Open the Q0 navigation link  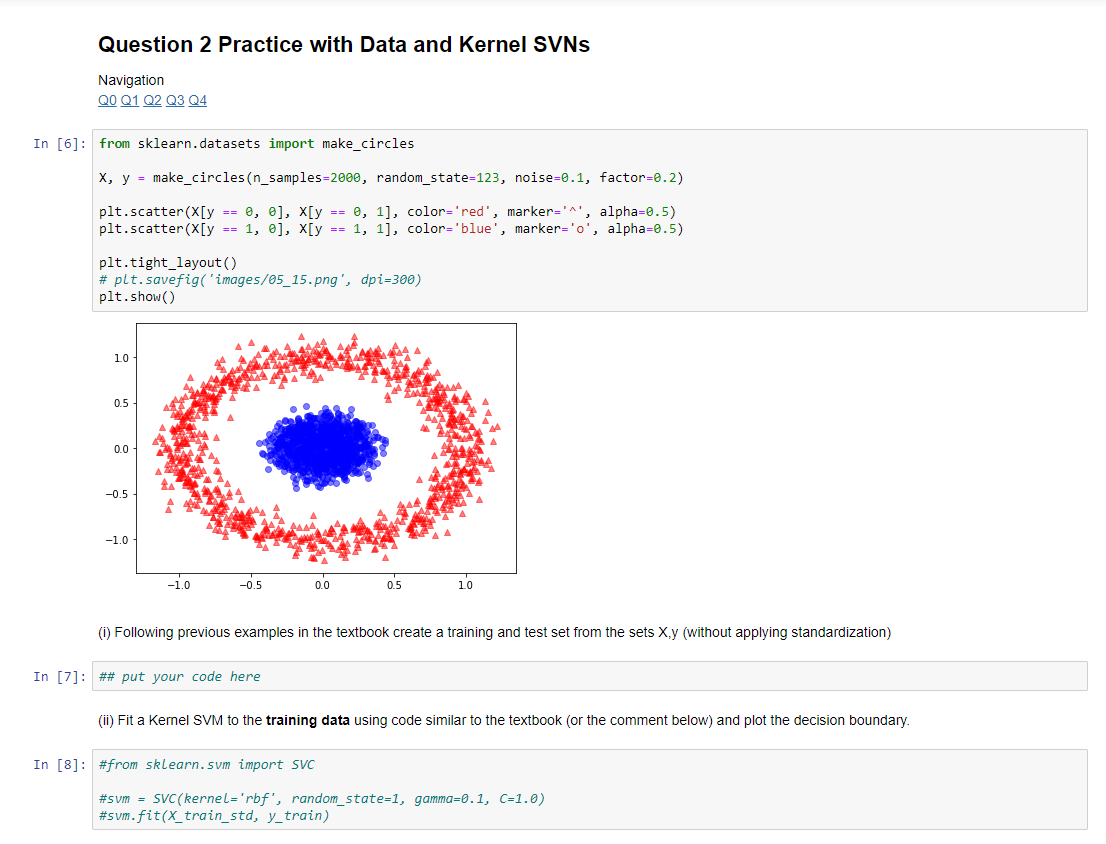[x=107, y=100]
